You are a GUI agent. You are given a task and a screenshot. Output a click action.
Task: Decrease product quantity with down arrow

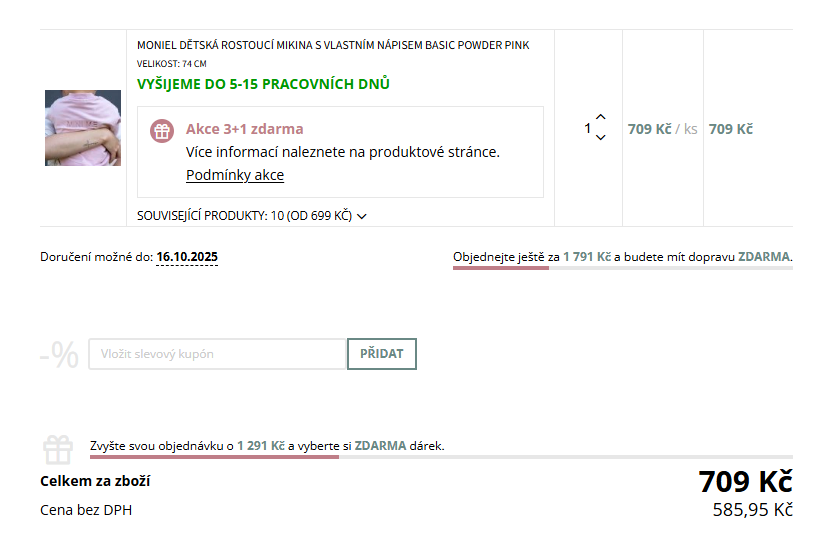pos(600,138)
